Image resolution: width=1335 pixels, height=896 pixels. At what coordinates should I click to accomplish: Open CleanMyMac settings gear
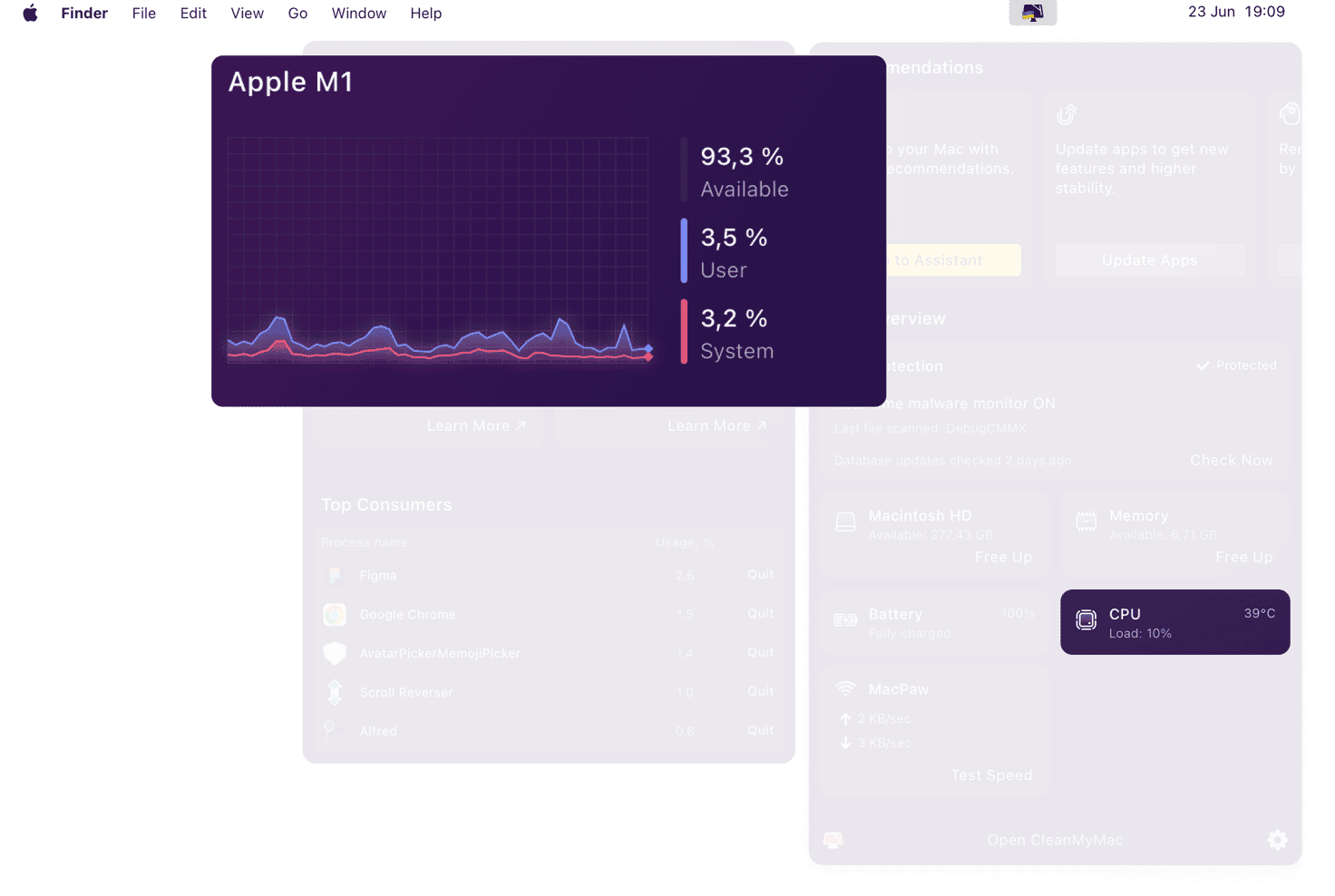(1277, 840)
